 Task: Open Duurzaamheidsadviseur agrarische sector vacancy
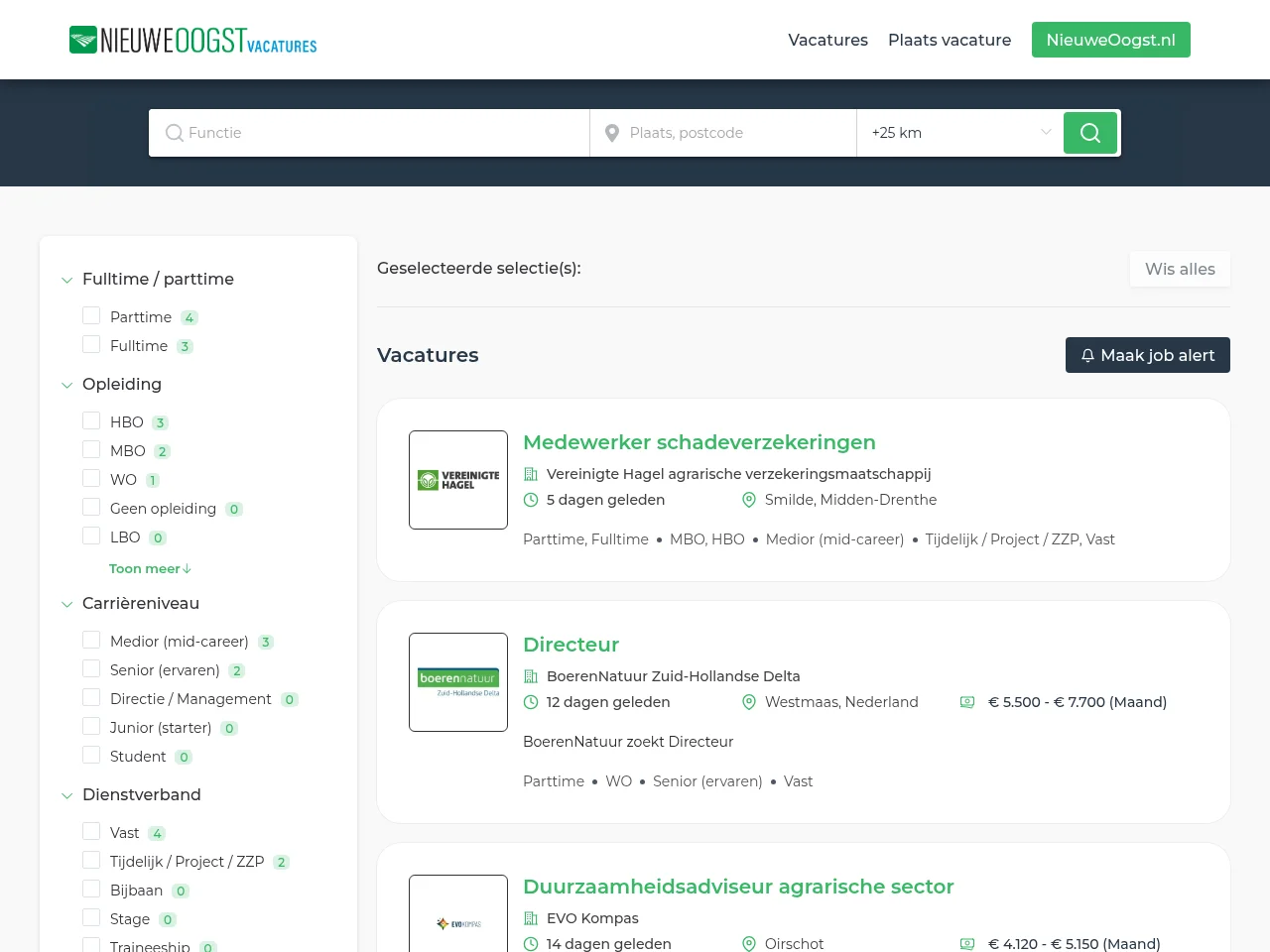[738, 887]
